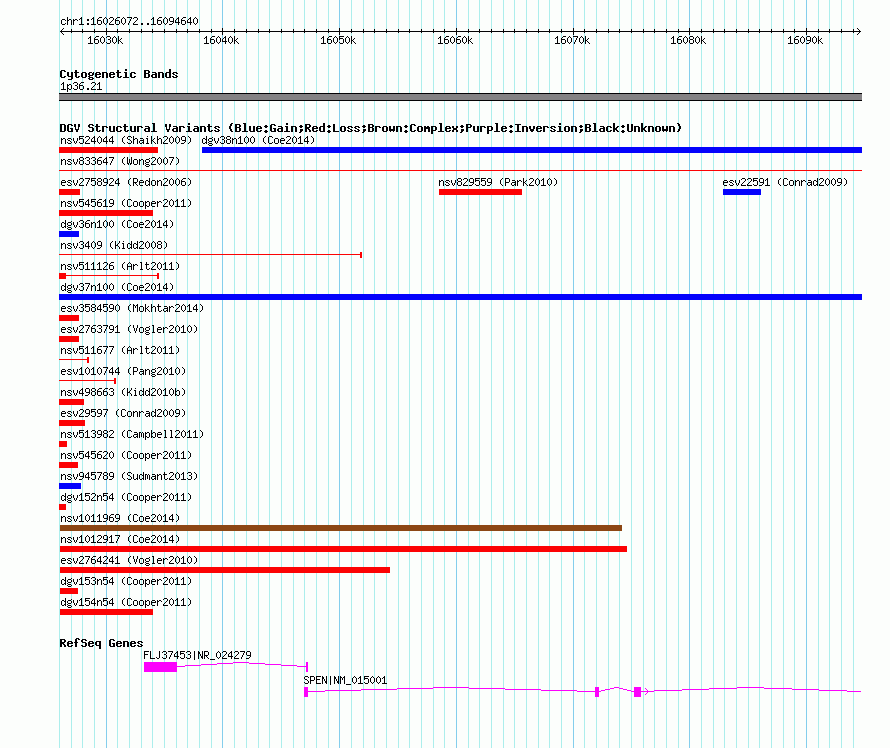The image size is (890, 748).
Task: Select the 1p36.21 cytogenetic band bar
Action: pos(460,97)
